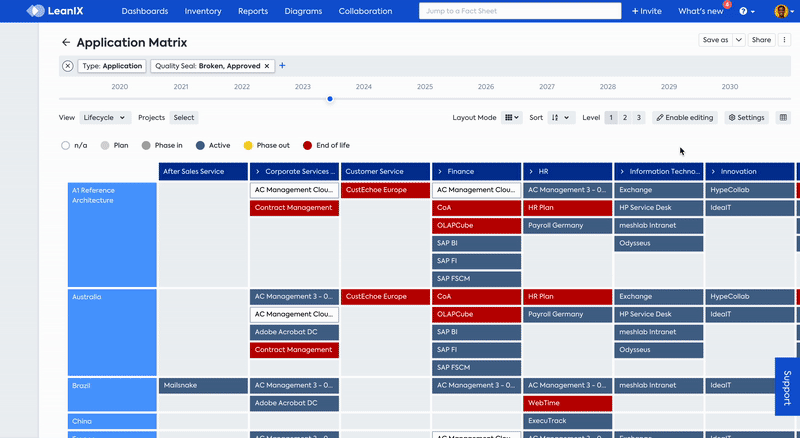Open SAP BI in the A1 Reference row

coord(477,244)
